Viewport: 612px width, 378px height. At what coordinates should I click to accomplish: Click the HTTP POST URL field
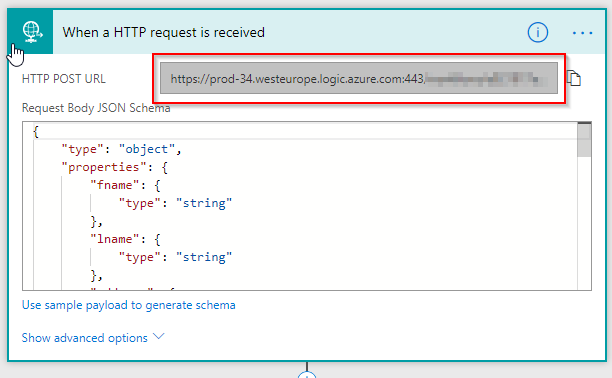(359, 78)
